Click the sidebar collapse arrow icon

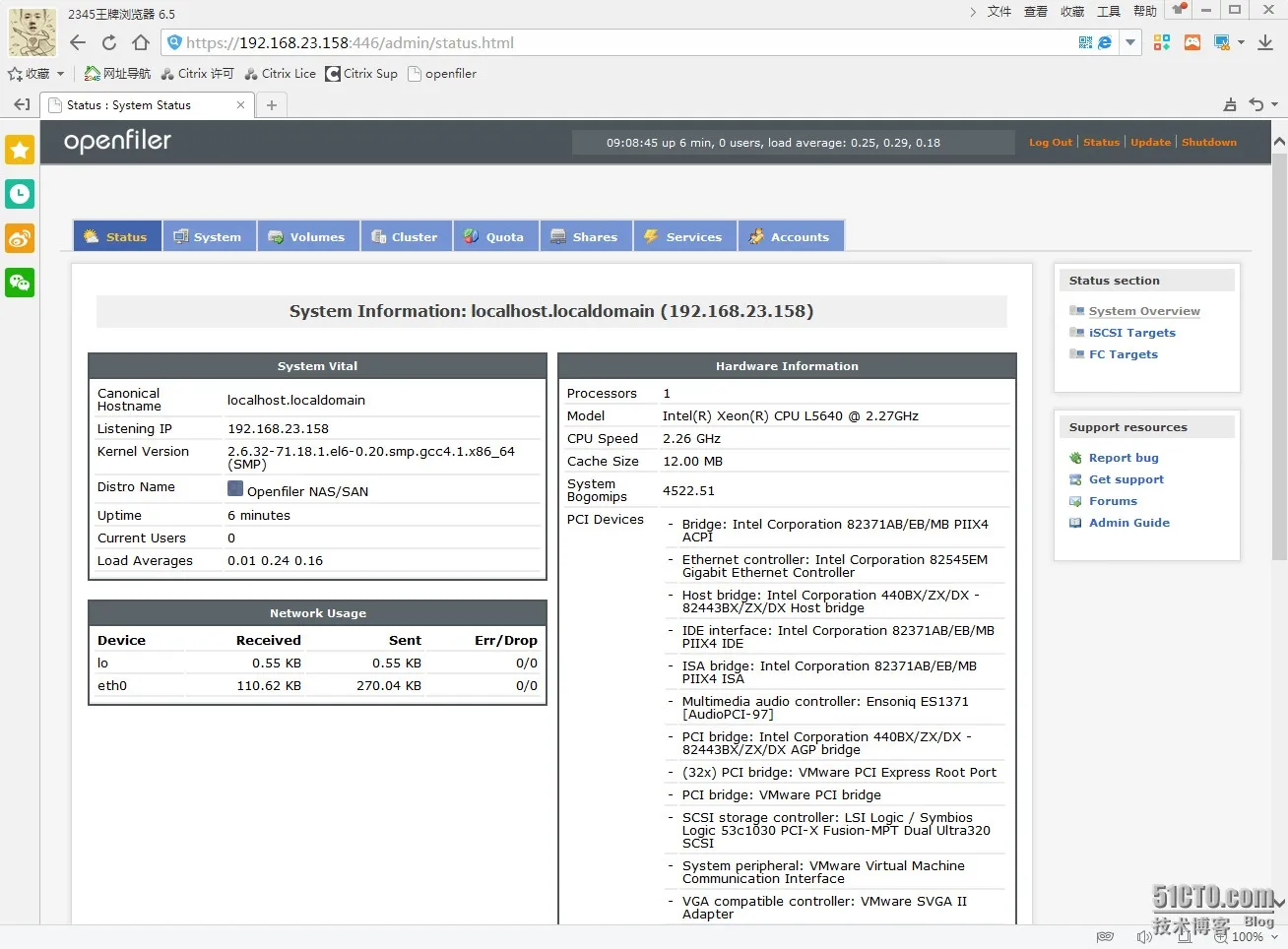[x=21, y=104]
